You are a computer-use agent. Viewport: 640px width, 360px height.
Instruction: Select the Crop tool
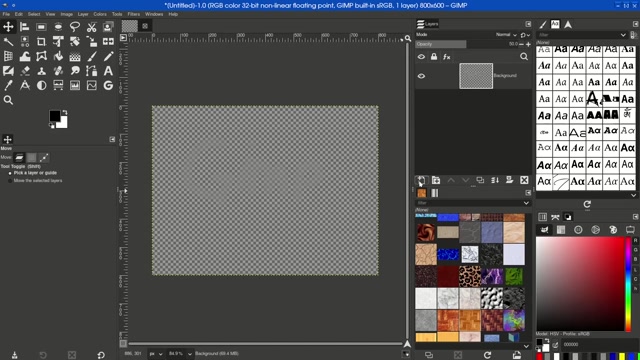[x=41, y=42]
